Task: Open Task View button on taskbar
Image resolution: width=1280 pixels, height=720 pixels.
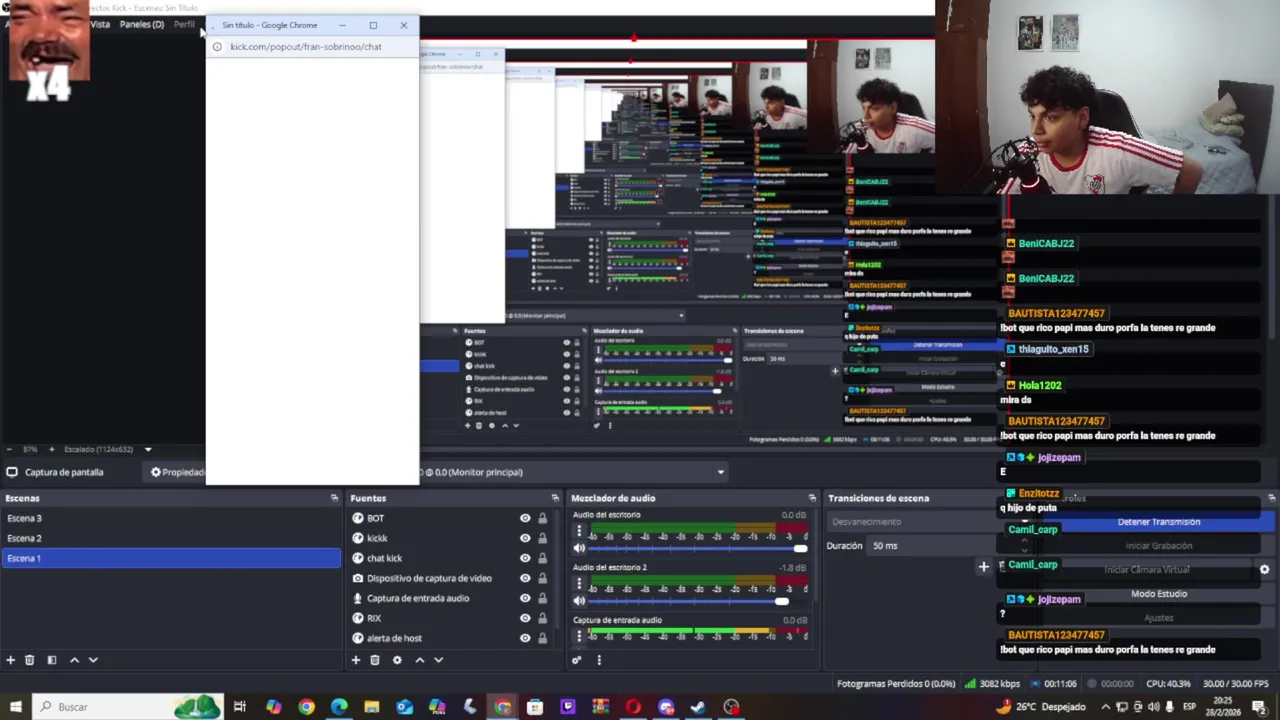Action: click(x=240, y=707)
